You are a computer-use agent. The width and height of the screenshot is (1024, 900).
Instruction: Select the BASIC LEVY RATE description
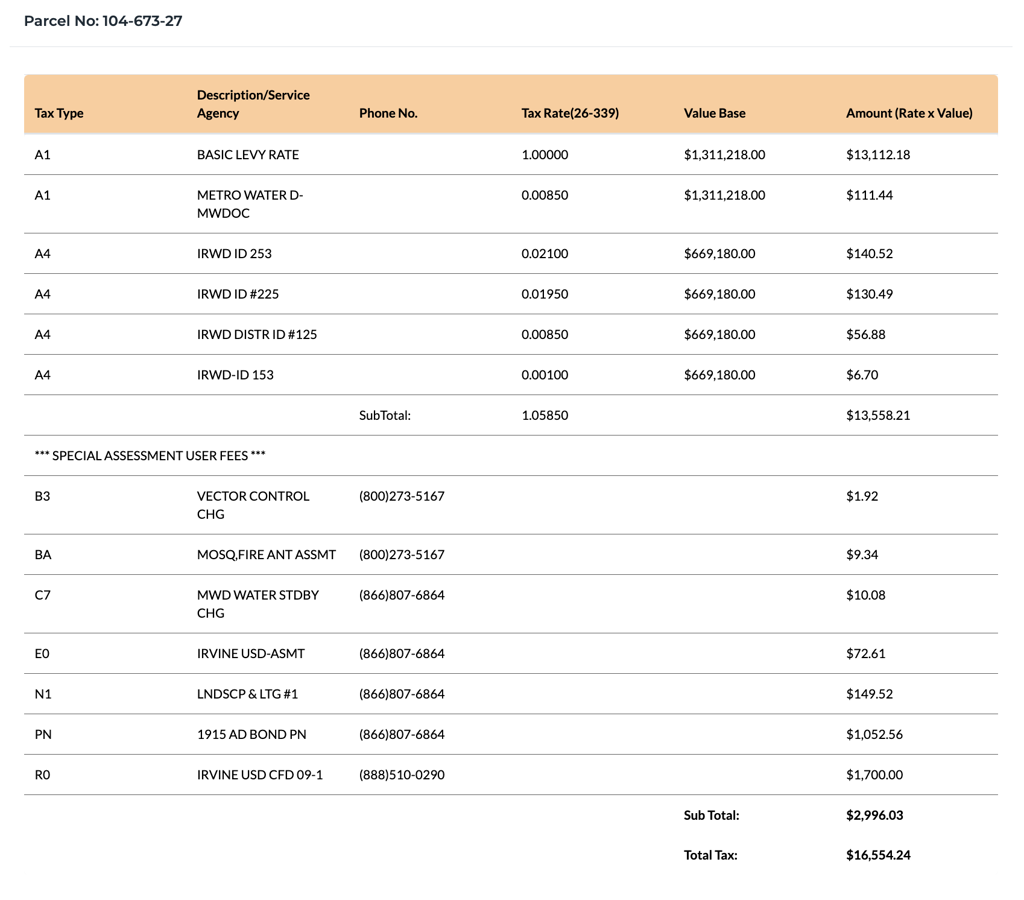(x=248, y=155)
